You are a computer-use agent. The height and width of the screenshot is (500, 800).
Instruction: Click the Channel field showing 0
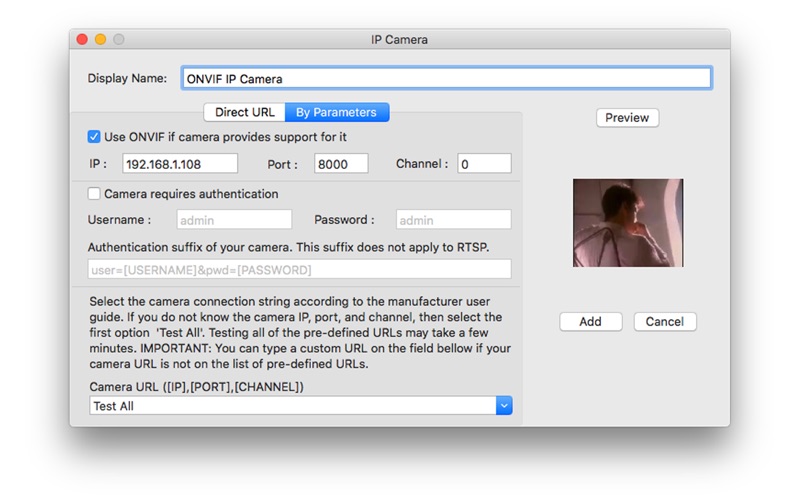(x=484, y=164)
